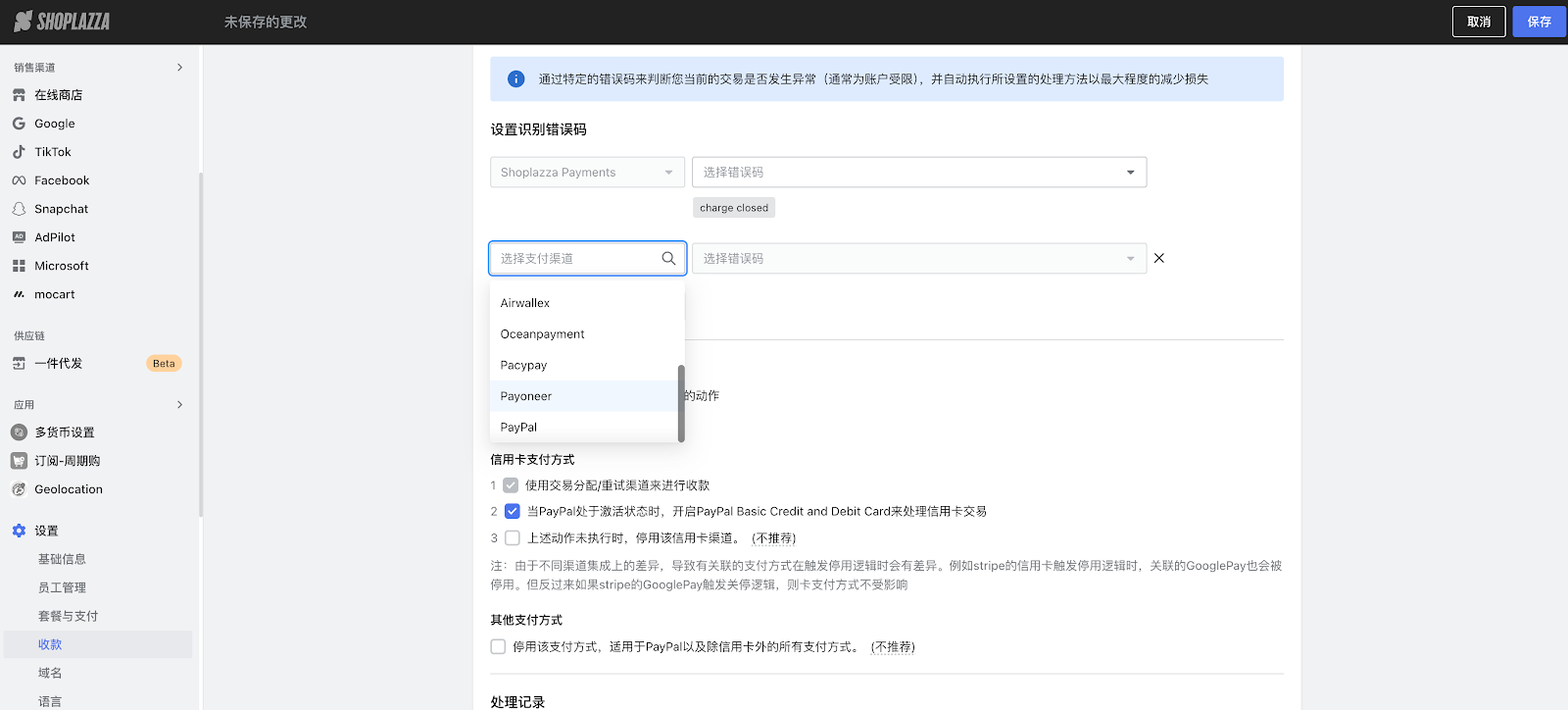
Task: Select Pacypay from the channel list
Action: point(585,365)
